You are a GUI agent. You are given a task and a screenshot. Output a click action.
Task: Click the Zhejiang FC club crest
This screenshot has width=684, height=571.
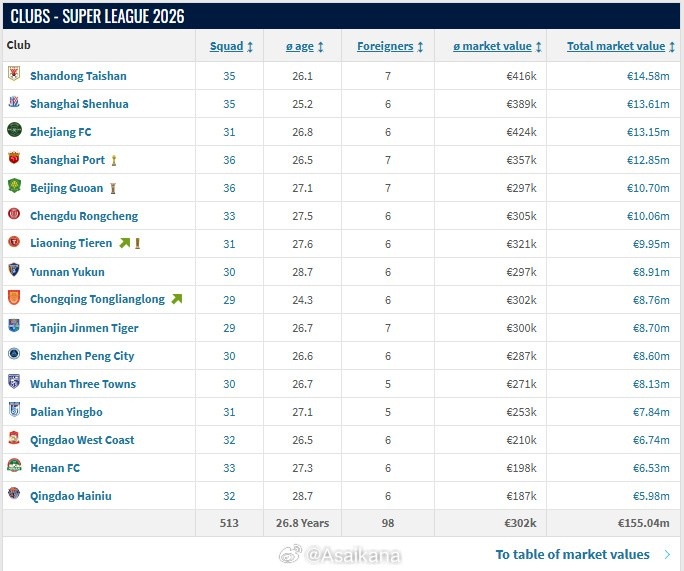[14, 130]
